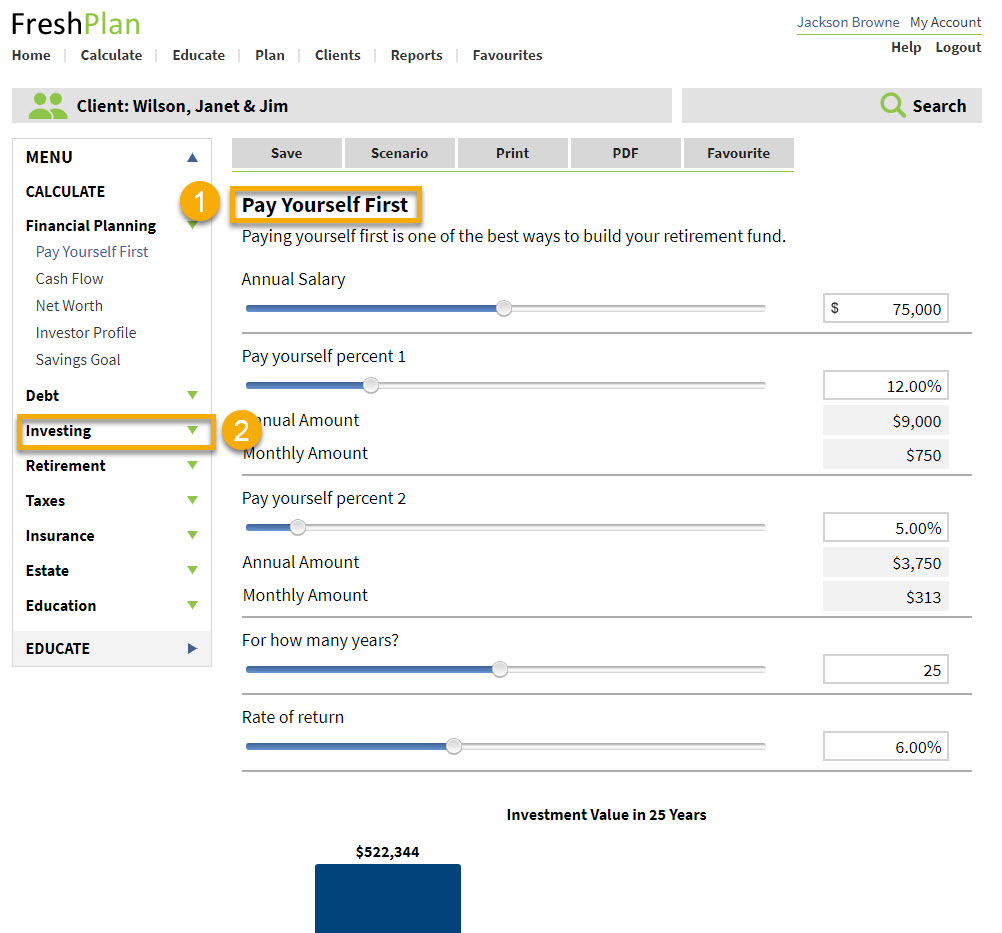Open the Calculate navigation item
The image size is (1002, 933).
coord(111,55)
